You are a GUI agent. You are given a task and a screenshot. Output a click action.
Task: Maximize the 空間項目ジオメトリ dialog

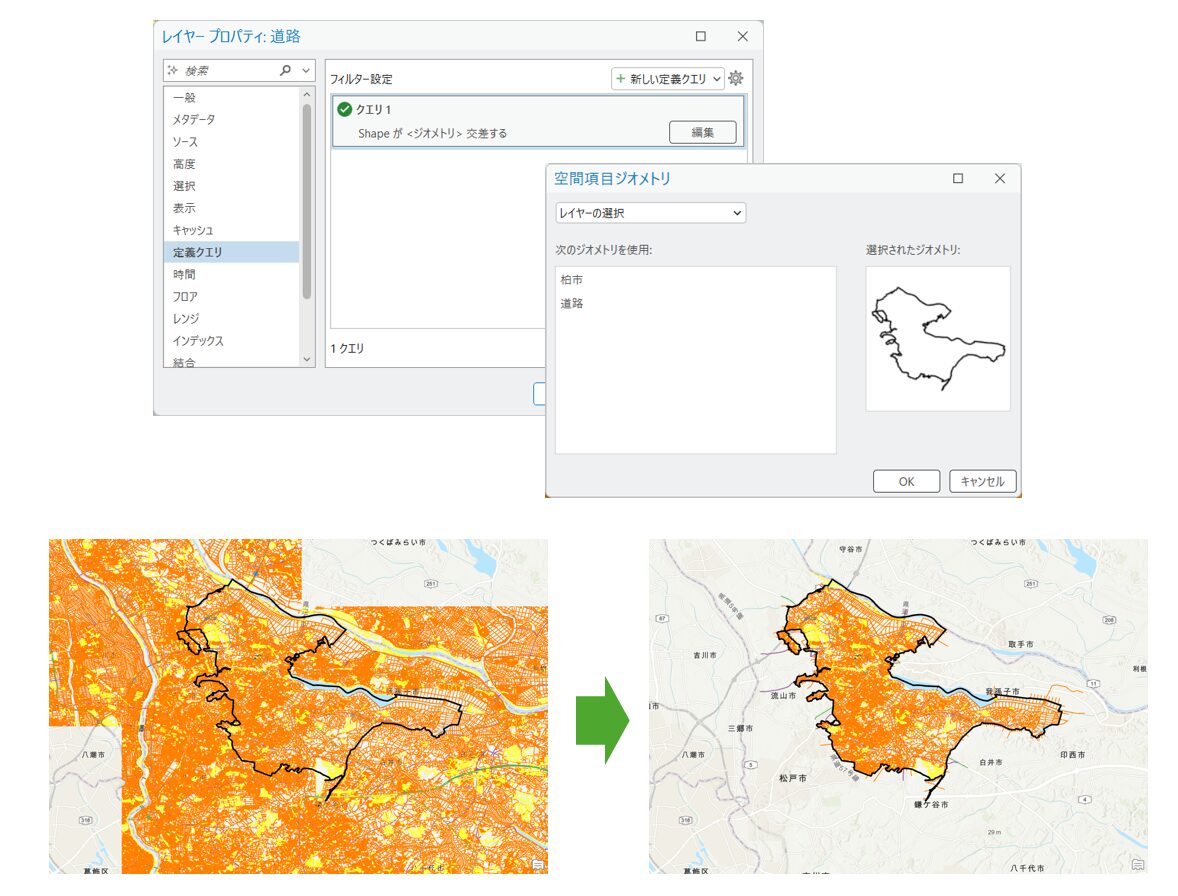coord(958,178)
